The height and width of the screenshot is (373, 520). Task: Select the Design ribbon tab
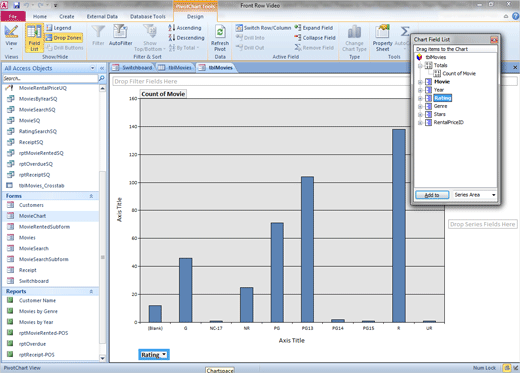(195, 16)
